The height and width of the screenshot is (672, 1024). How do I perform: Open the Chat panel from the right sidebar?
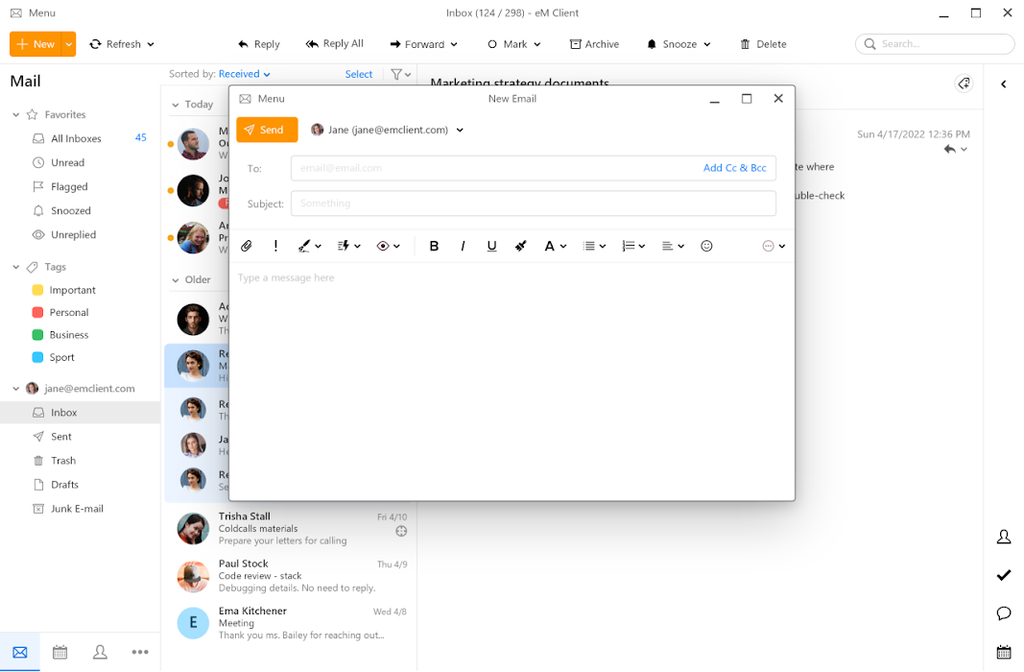pos(1003,613)
